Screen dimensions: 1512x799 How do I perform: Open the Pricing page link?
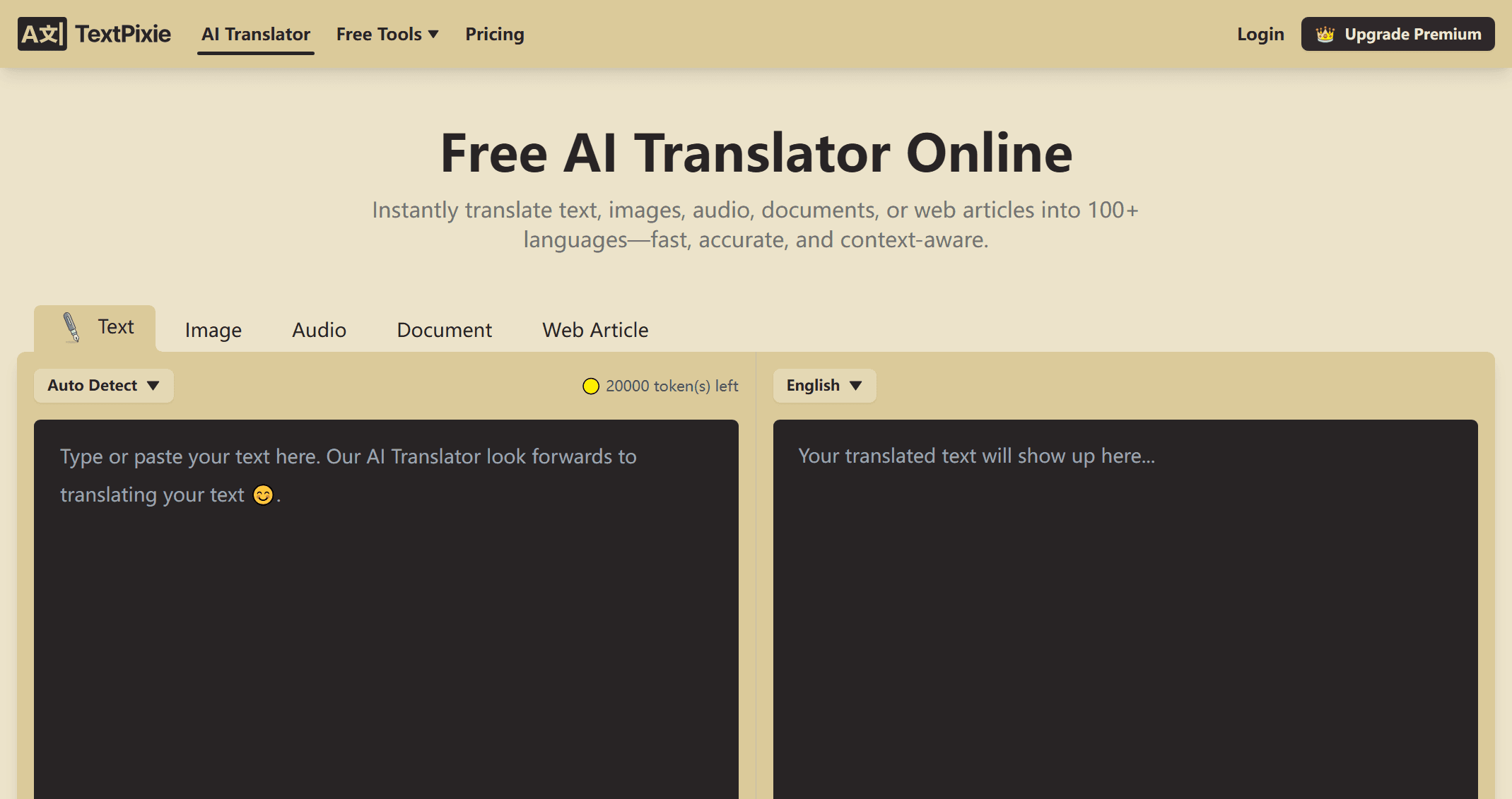pos(494,34)
